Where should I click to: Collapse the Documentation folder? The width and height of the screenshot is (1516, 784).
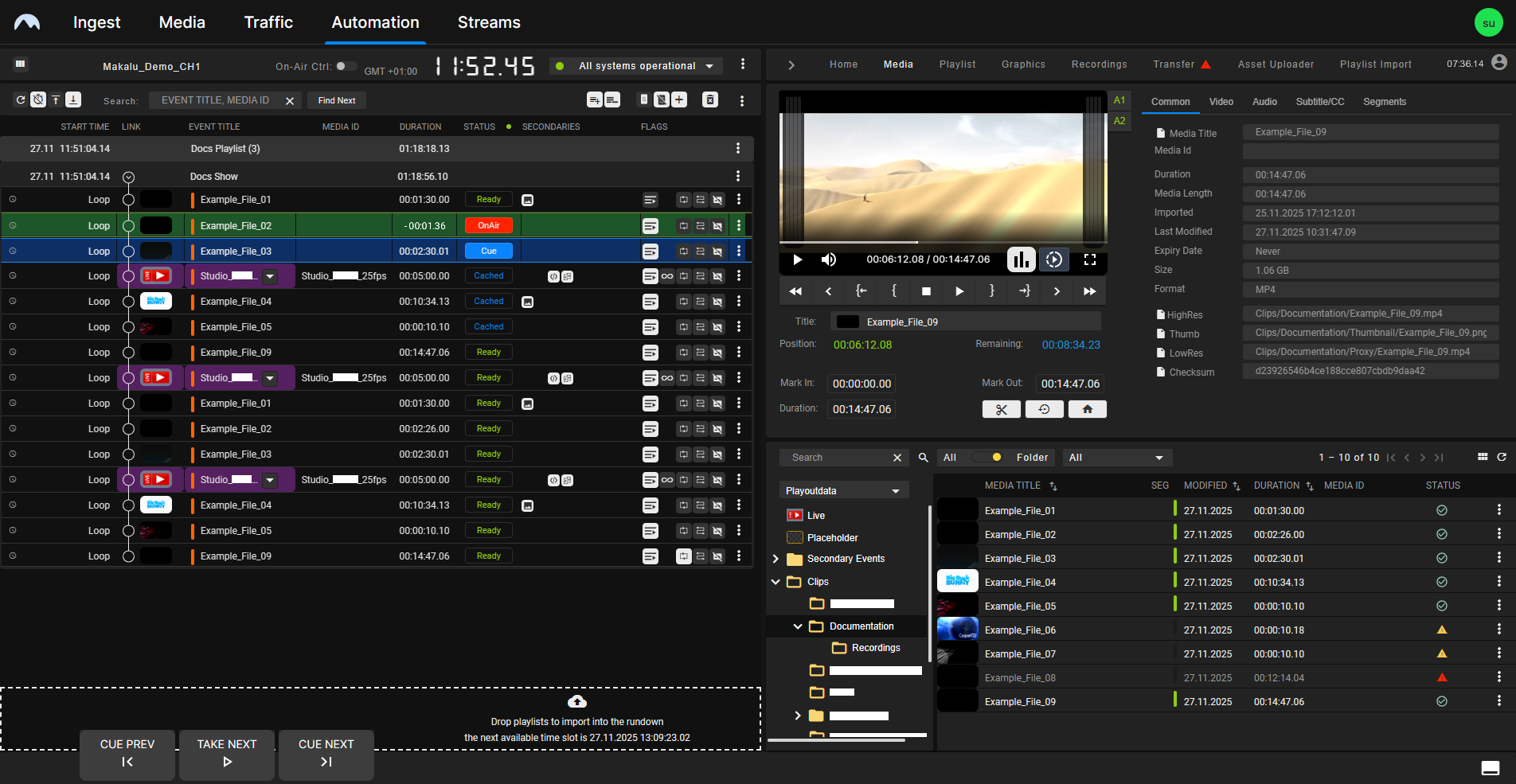click(798, 626)
